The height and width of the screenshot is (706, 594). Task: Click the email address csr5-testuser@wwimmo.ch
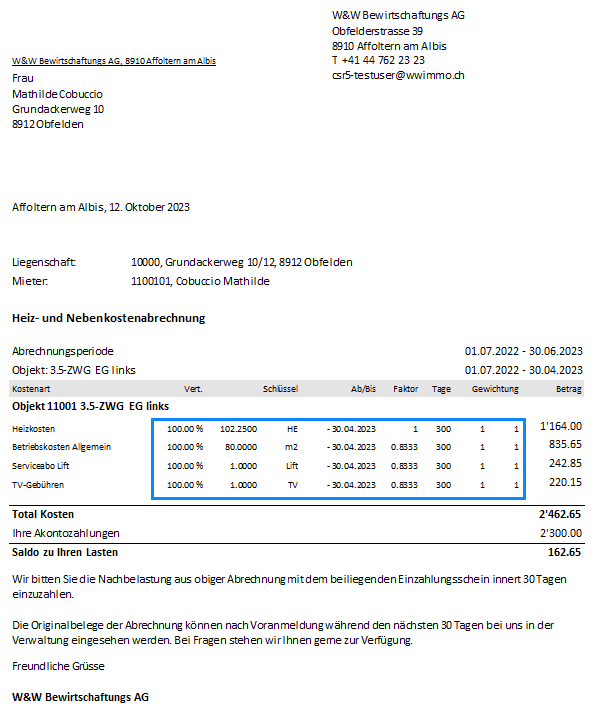coord(398,75)
